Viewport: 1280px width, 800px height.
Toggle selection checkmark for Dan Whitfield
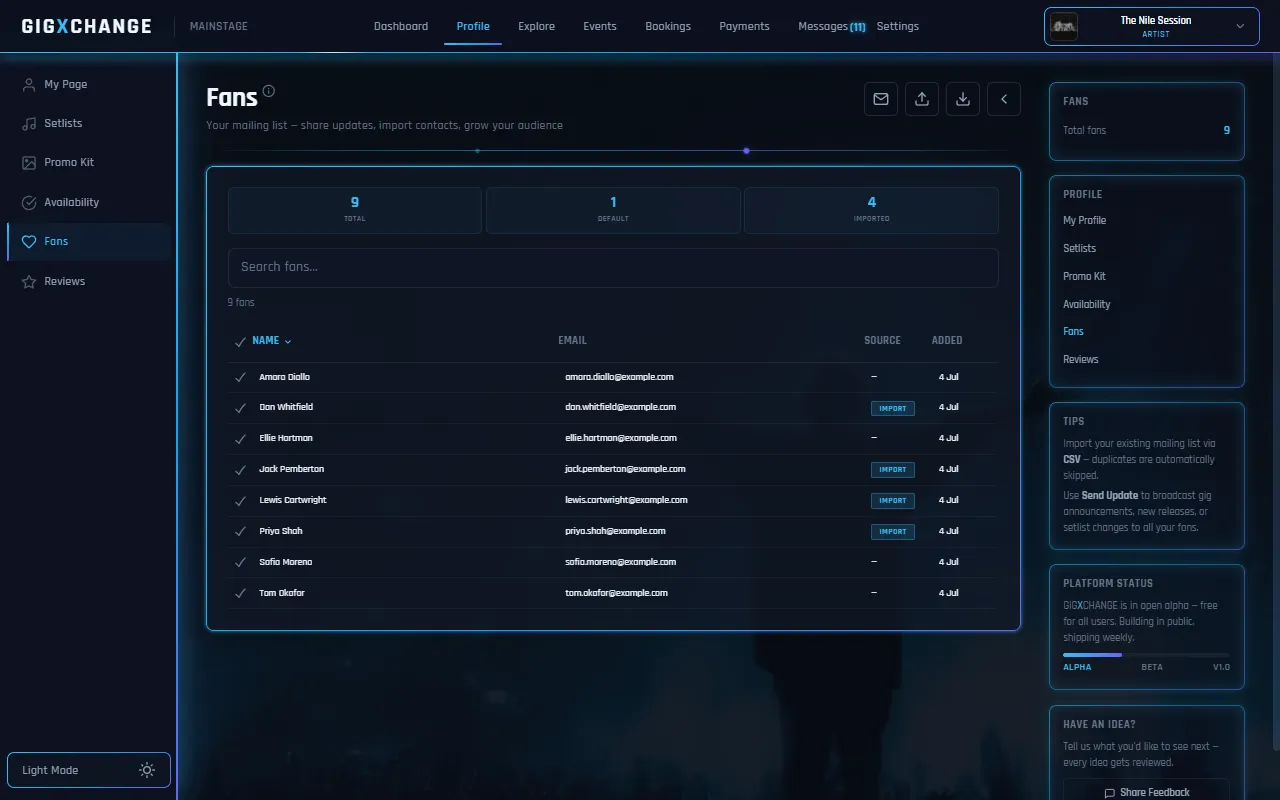pos(240,408)
